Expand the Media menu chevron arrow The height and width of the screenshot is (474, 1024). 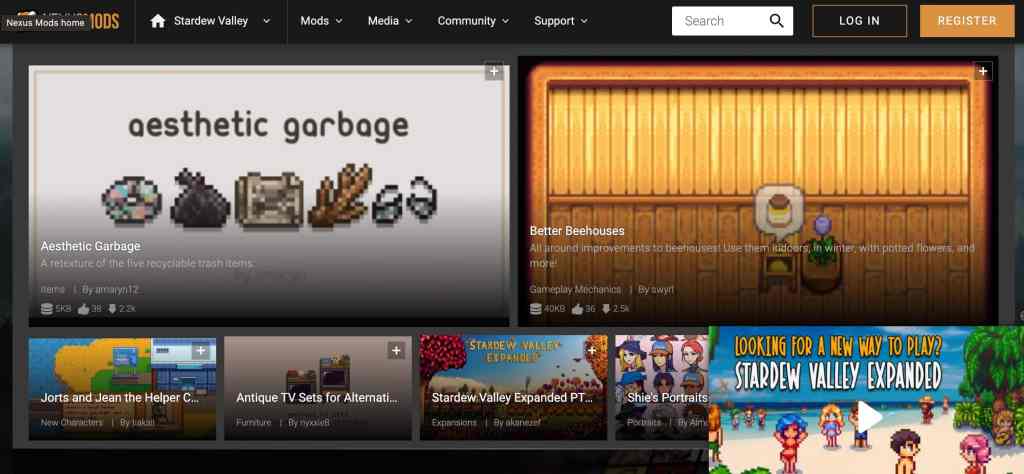[409, 21]
